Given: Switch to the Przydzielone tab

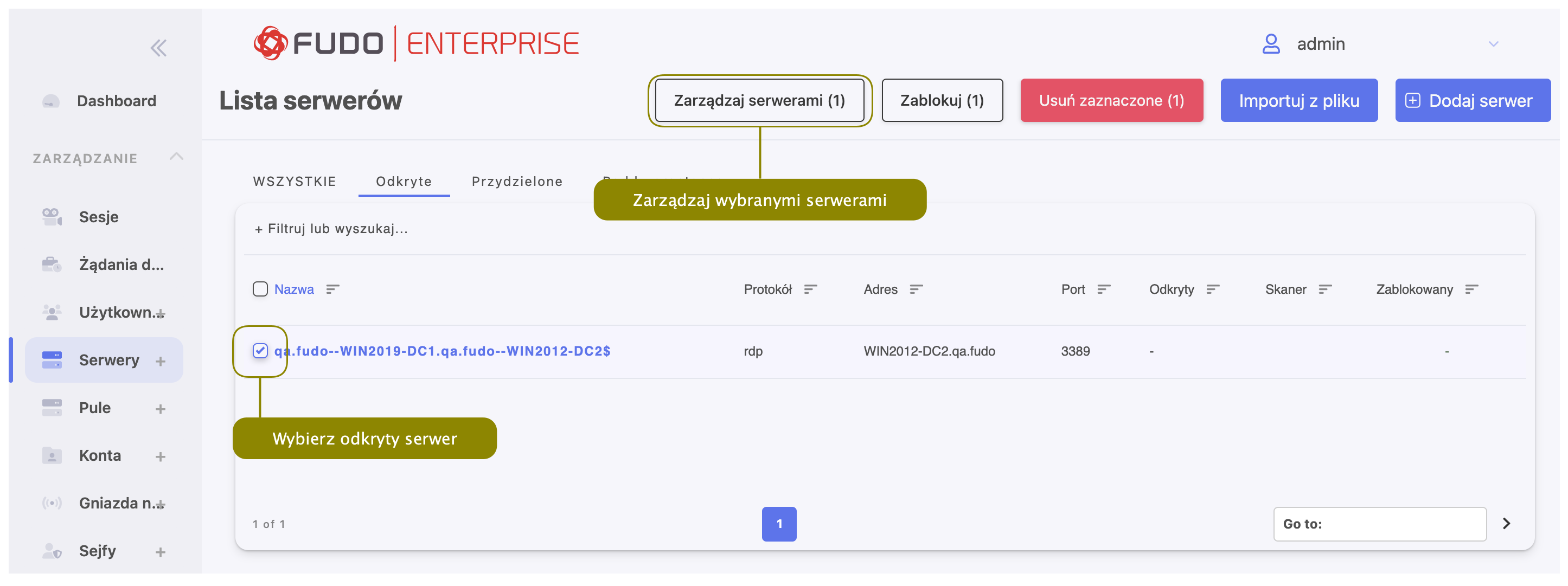Looking at the screenshot, I should pos(517,182).
